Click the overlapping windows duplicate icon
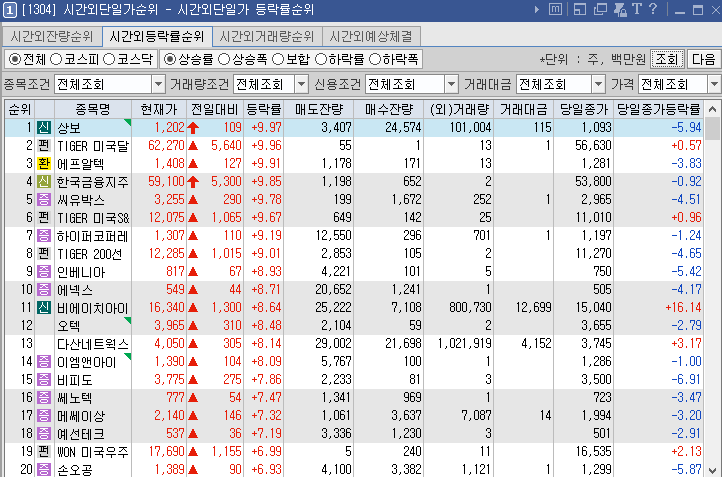The height and width of the screenshot is (477, 722). click(600, 9)
